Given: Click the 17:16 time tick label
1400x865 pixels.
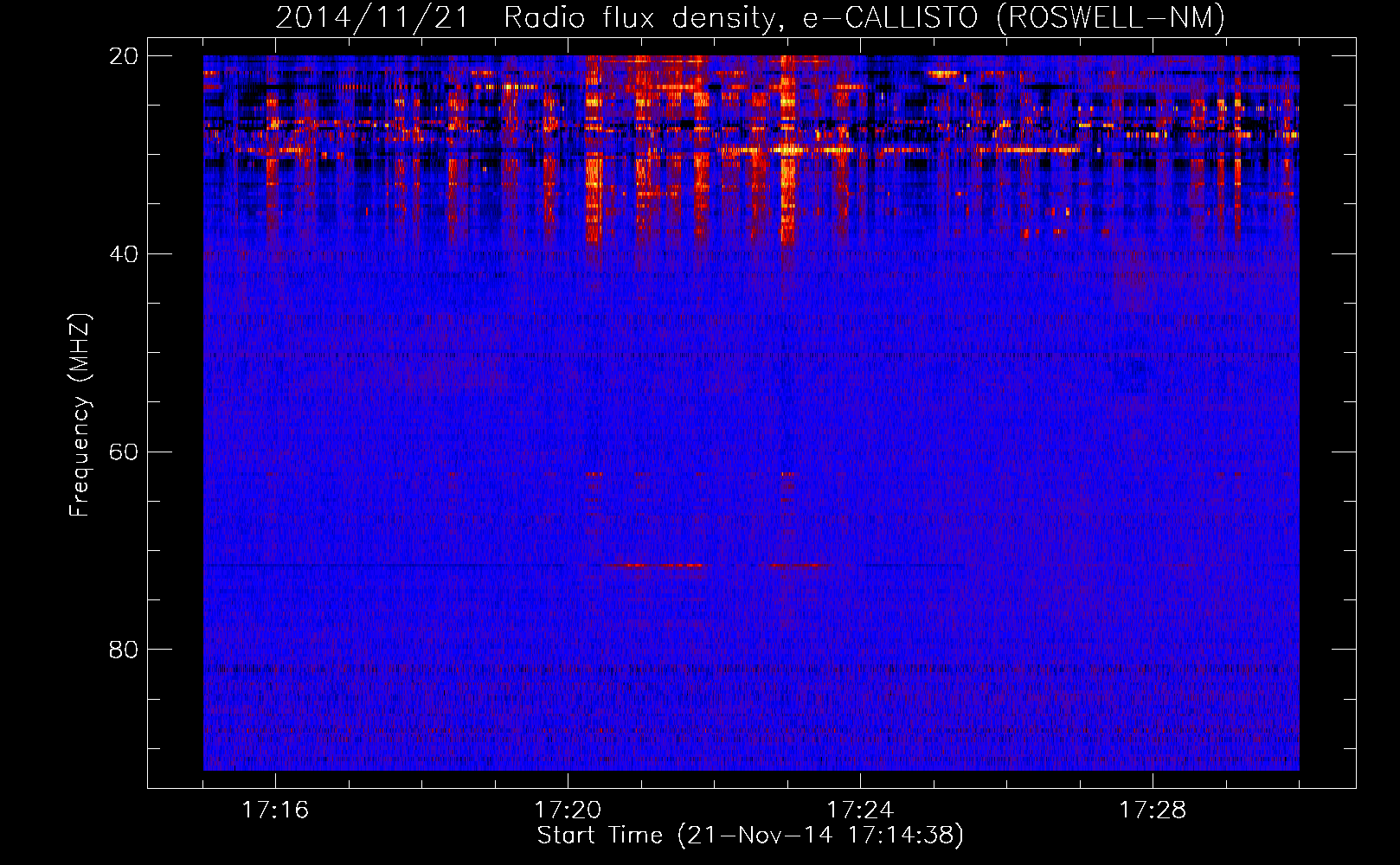Looking at the screenshot, I should [x=275, y=810].
